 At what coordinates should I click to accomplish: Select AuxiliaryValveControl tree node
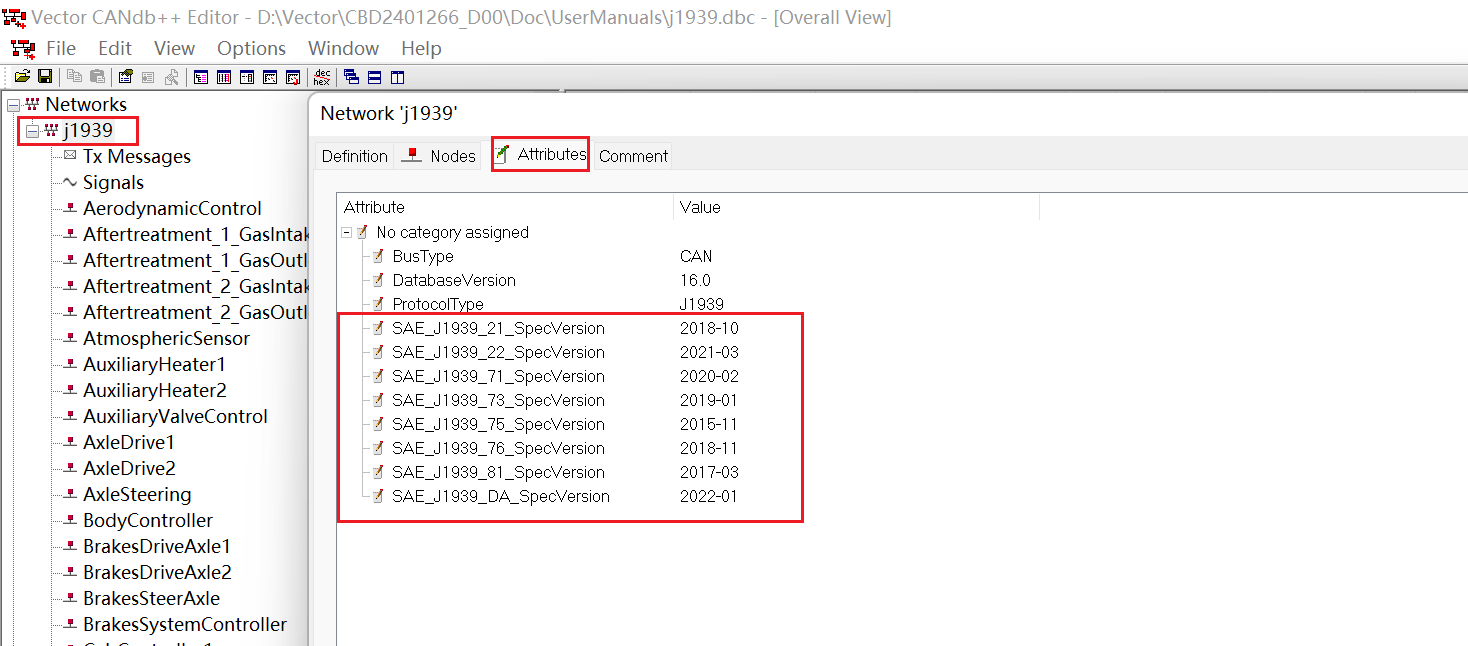point(175,416)
